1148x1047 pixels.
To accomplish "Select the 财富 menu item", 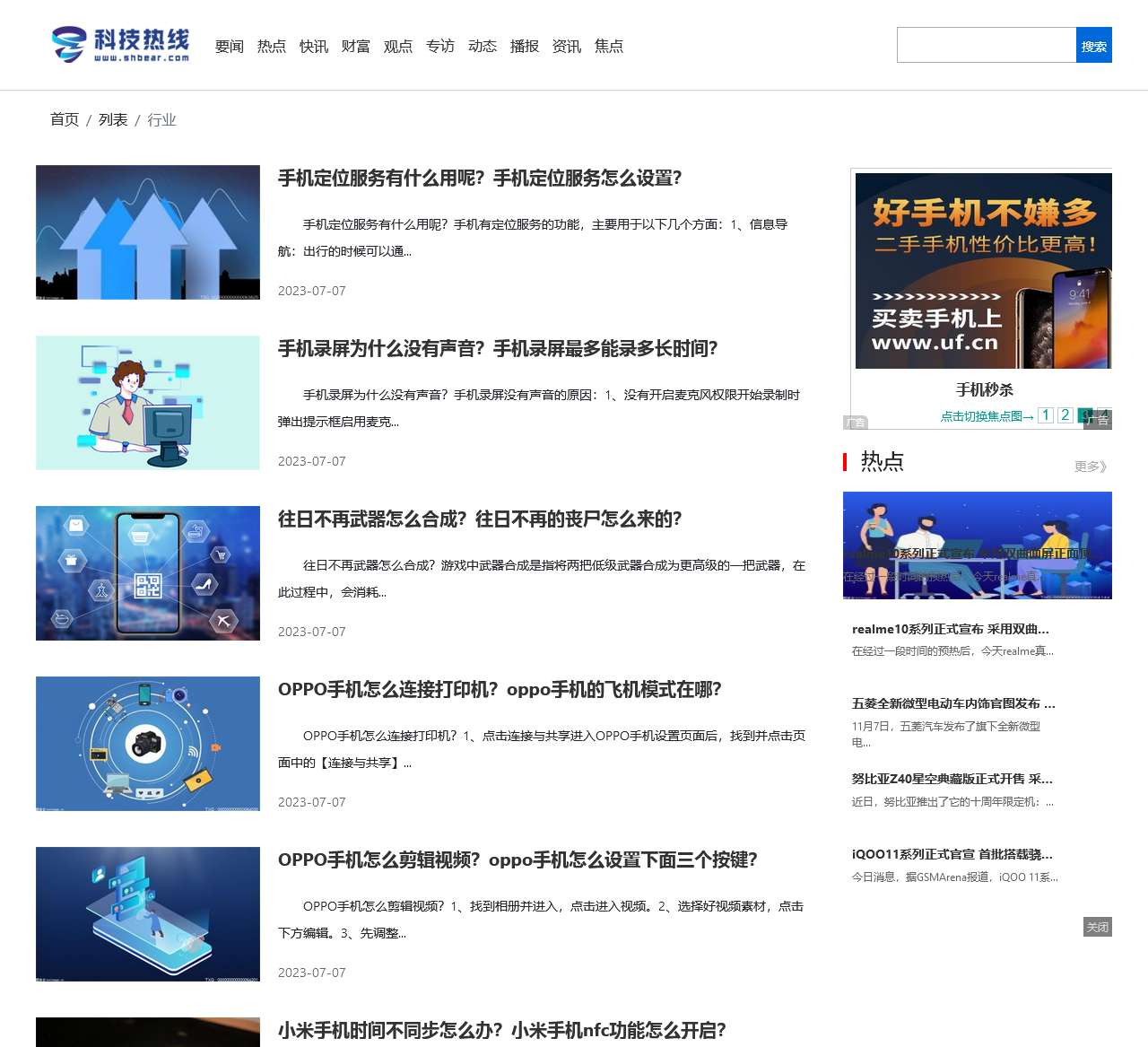I will [356, 46].
